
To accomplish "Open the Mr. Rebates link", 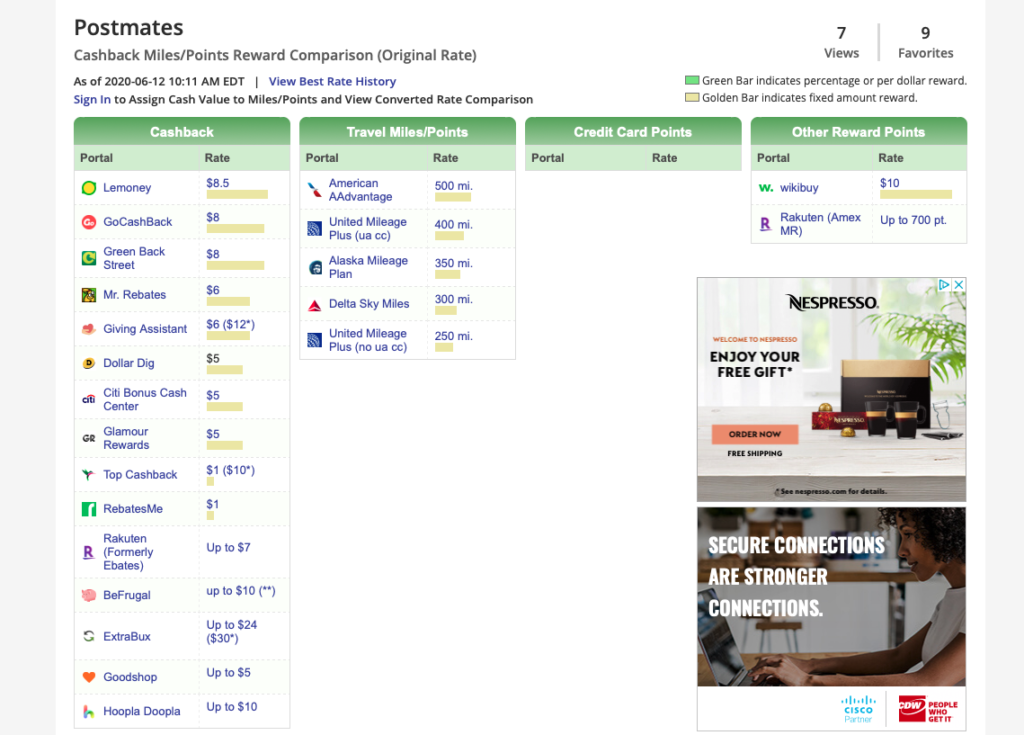I will [x=135, y=295].
